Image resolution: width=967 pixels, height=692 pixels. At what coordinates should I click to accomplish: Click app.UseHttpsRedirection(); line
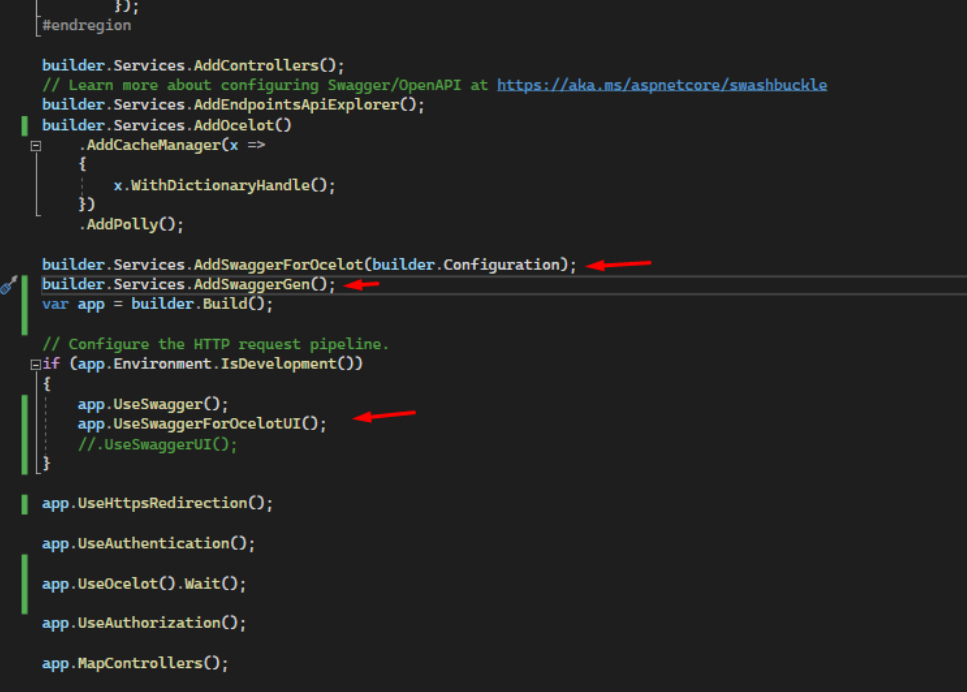[x=157, y=503]
